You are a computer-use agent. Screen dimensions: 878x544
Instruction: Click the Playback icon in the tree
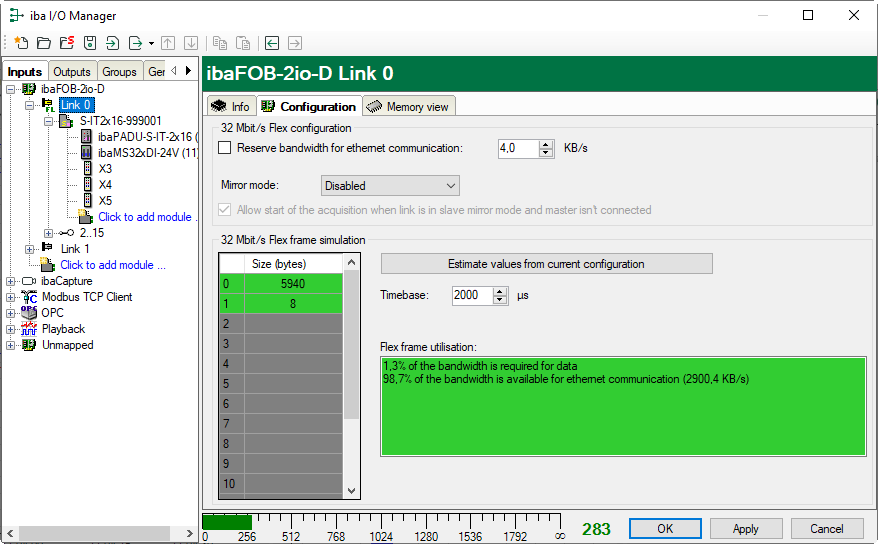point(29,329)
